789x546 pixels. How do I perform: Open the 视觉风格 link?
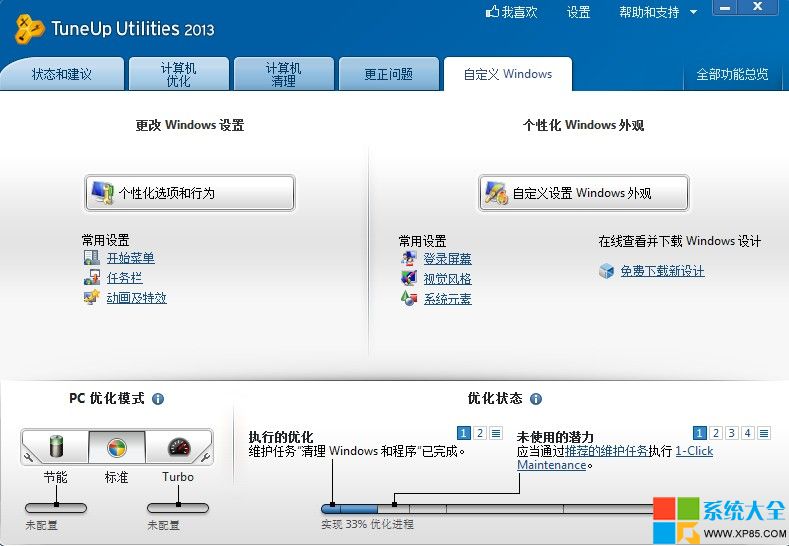pyautogui.click(x=448, y=279)
